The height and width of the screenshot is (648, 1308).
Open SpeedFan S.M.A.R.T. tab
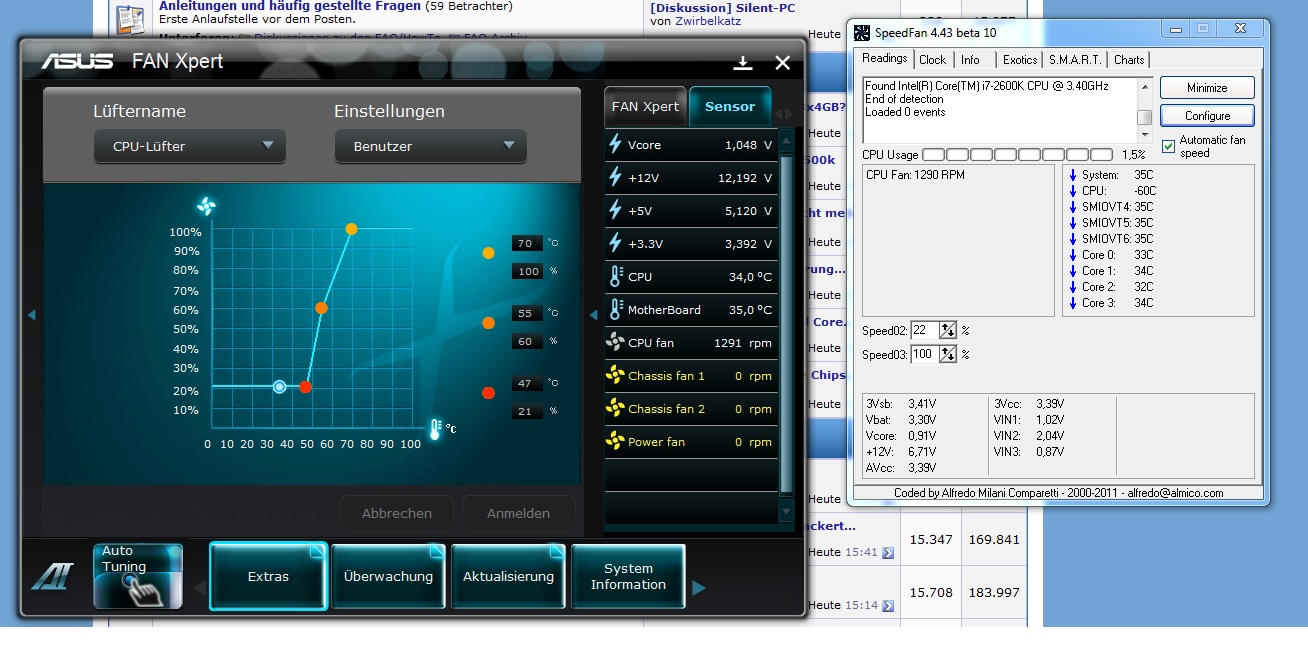1075,60
